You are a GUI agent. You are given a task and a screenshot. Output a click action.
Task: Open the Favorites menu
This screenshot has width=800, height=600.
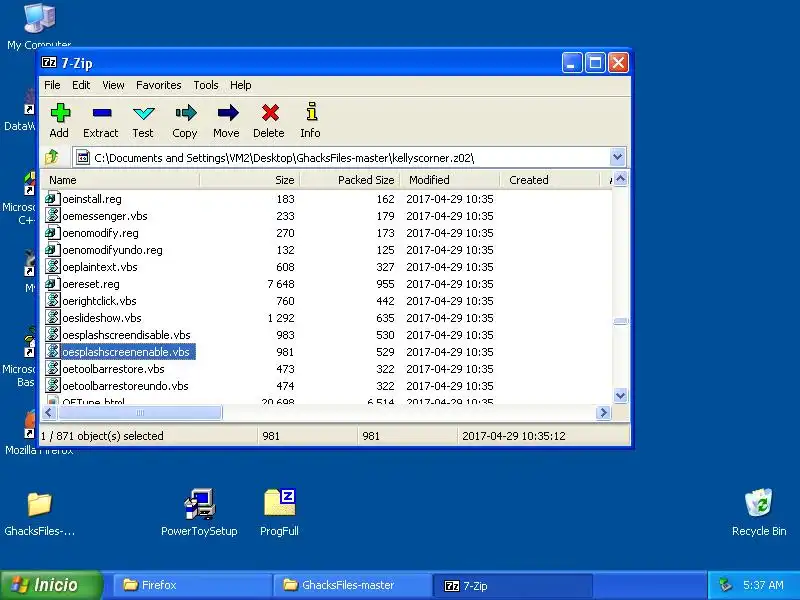pos(159,85)
